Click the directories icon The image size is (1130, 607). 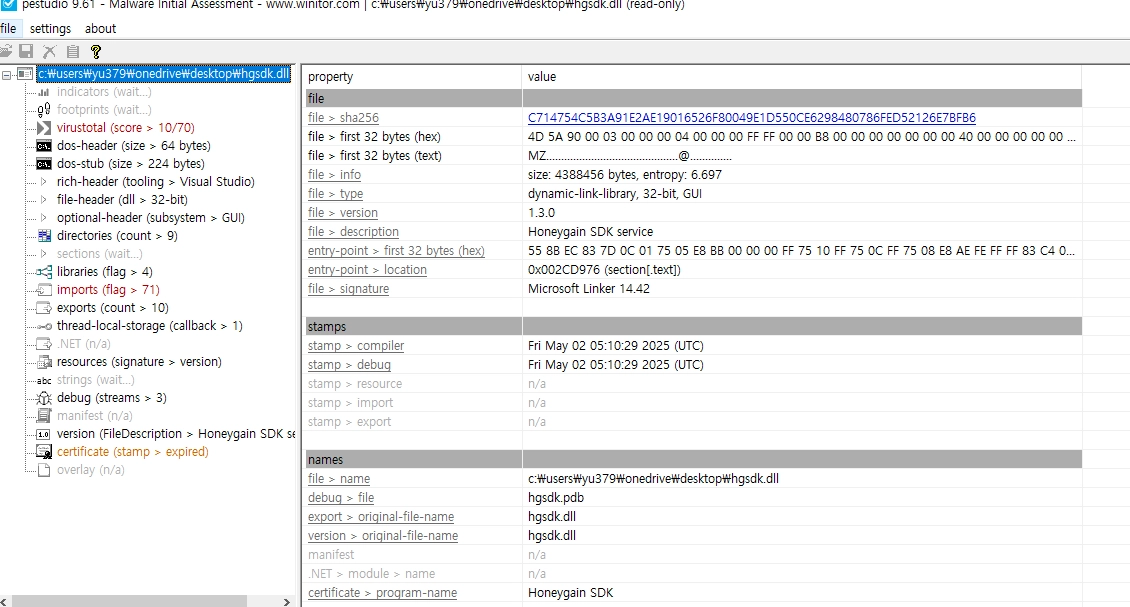pos(44,236)
